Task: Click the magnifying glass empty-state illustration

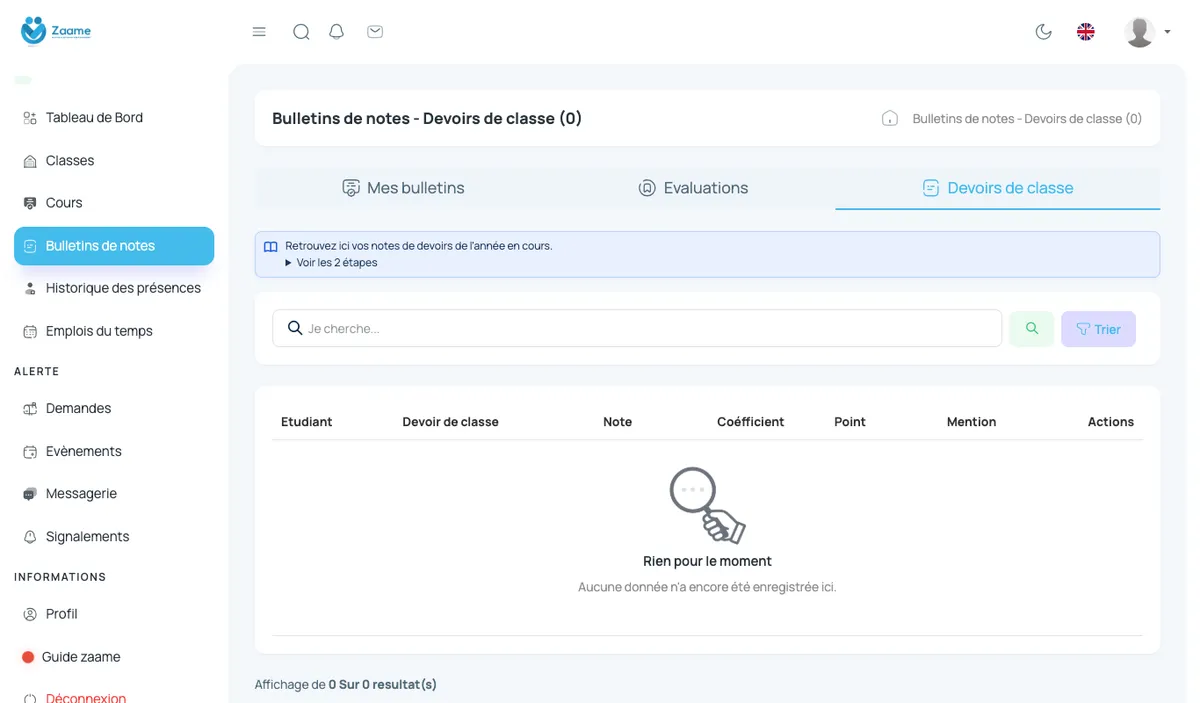Action: click(x=707, y=505)
